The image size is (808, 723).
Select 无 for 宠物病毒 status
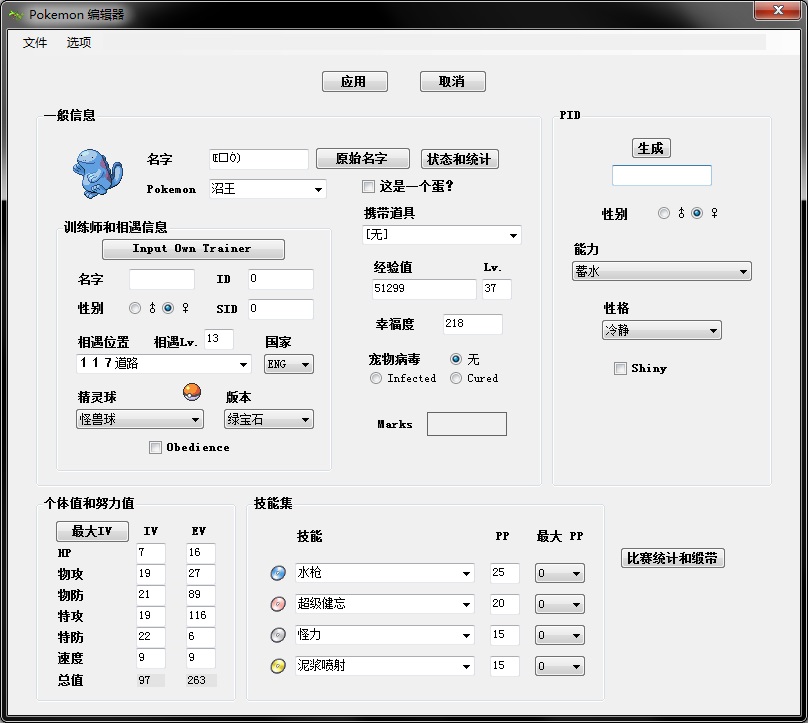coord(456,359)
